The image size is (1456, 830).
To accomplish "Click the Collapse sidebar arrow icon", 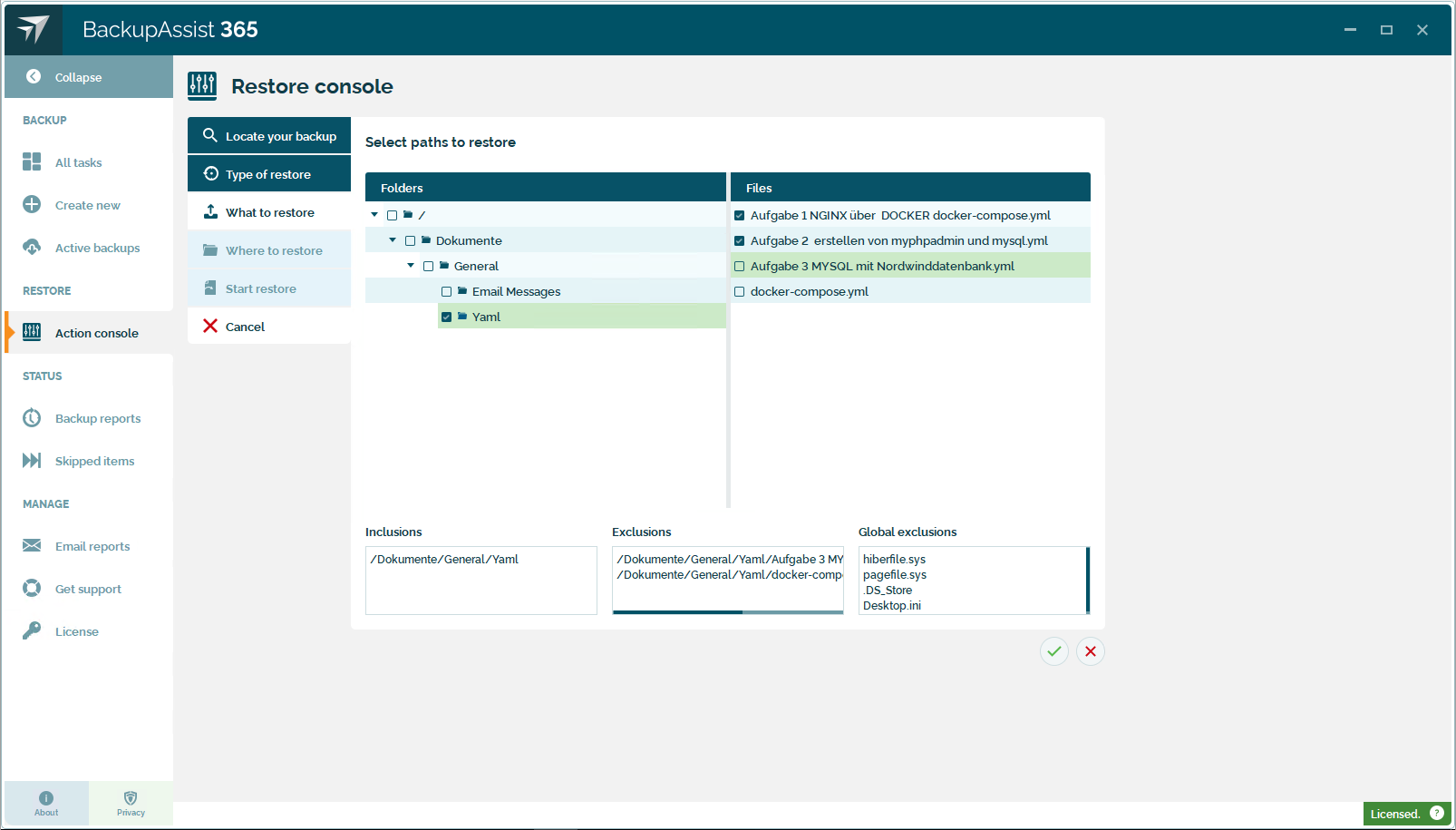I will [34, 77].
